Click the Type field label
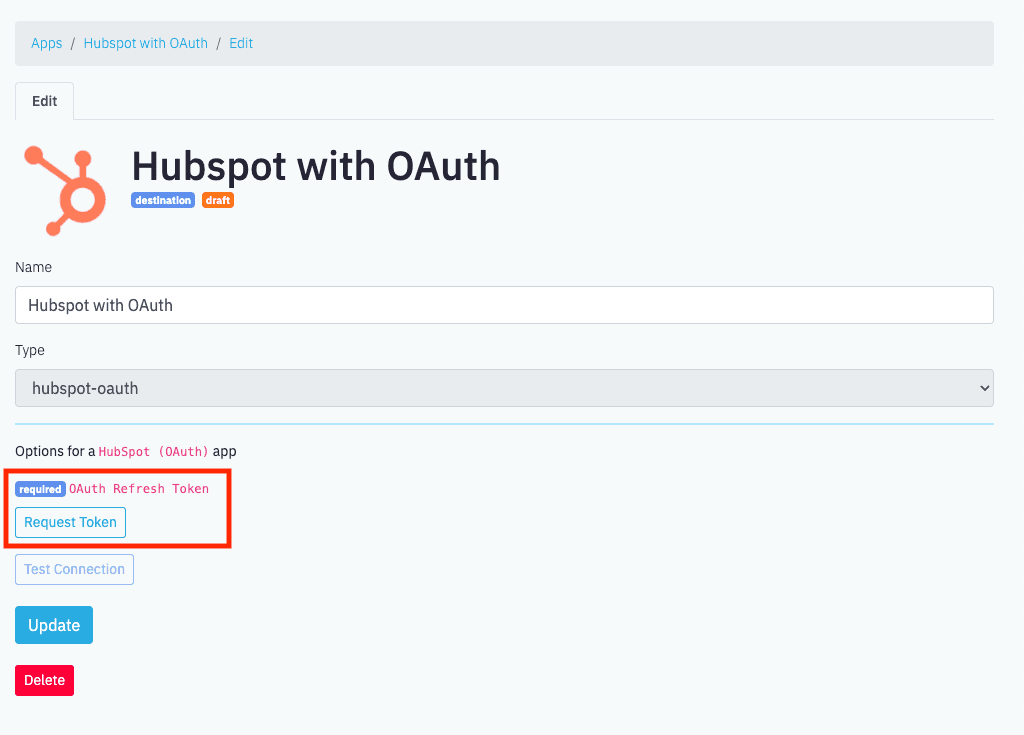 pos(30,350)
